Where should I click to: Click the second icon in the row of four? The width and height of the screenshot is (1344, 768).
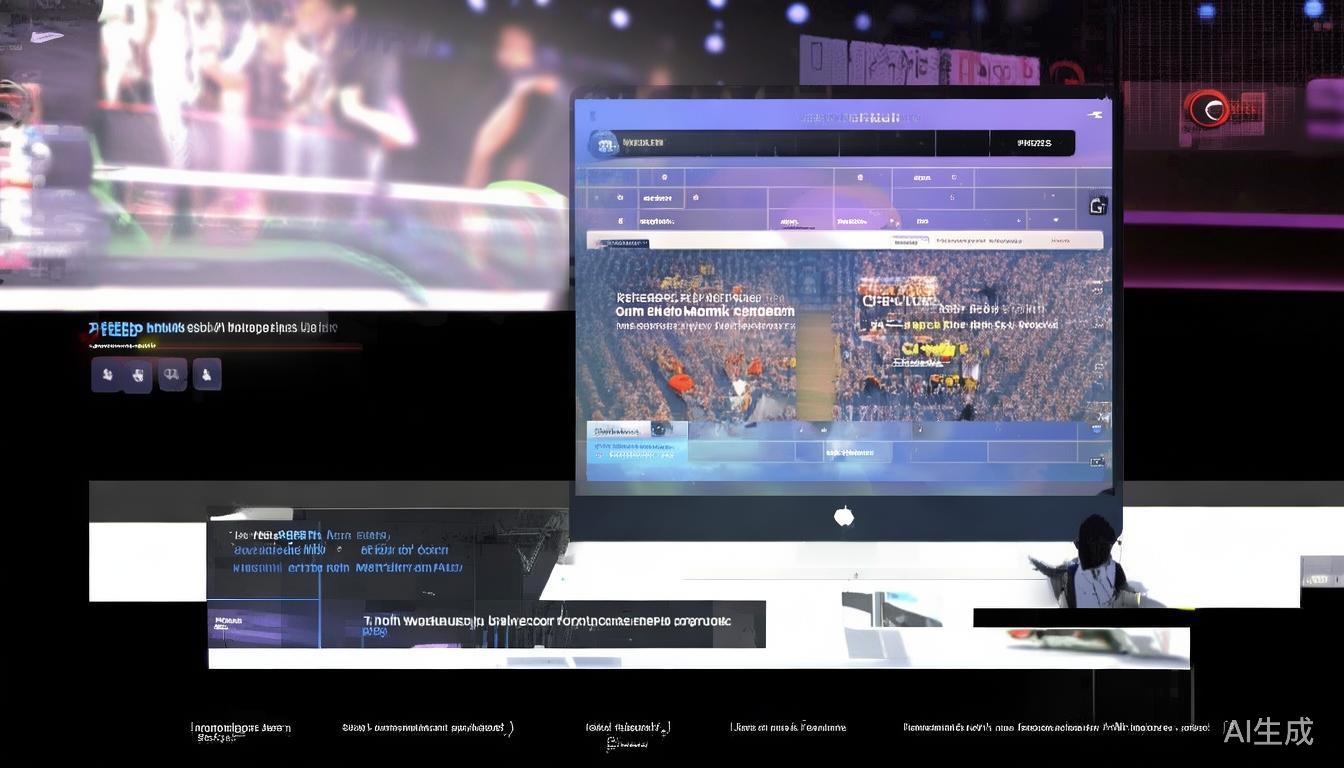pos(138,375)
